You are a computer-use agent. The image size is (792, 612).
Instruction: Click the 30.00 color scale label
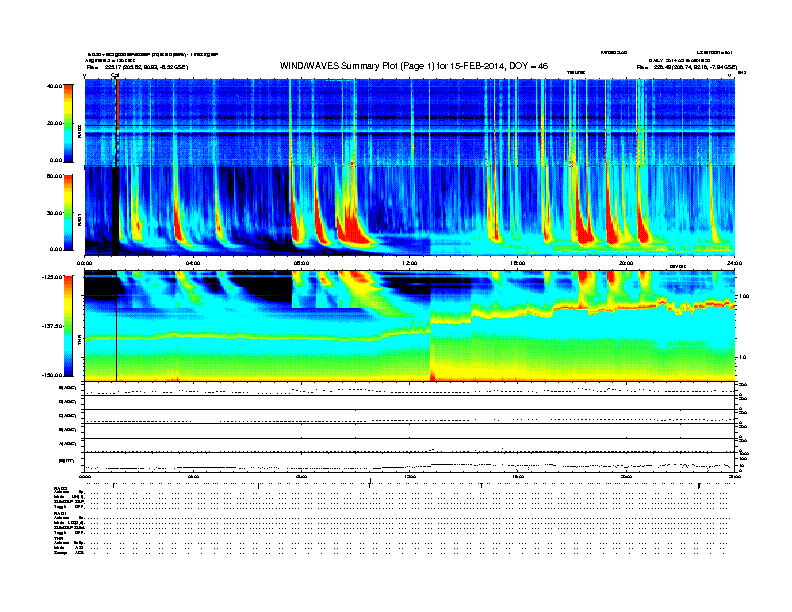54,213
